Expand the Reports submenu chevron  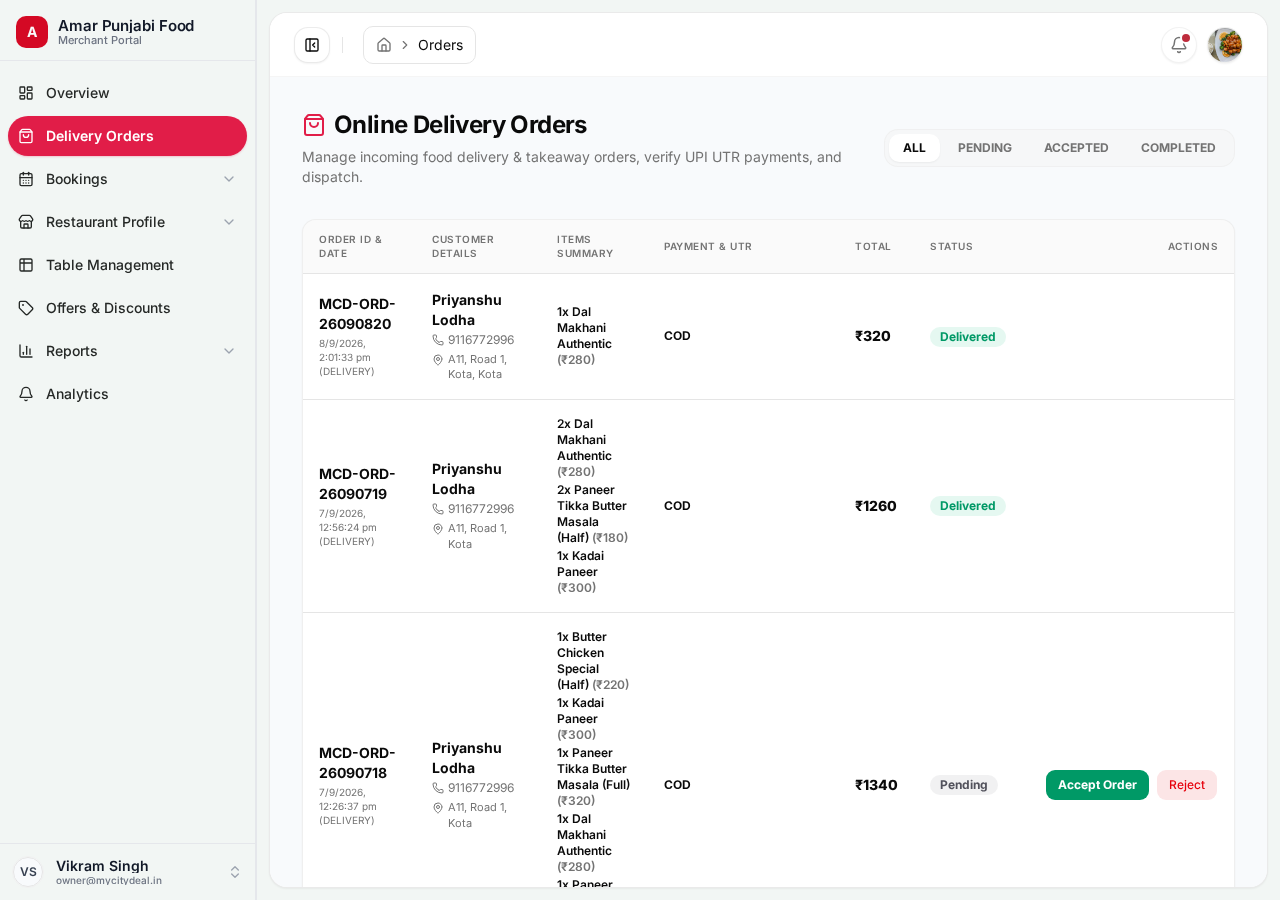pos(229,351)
